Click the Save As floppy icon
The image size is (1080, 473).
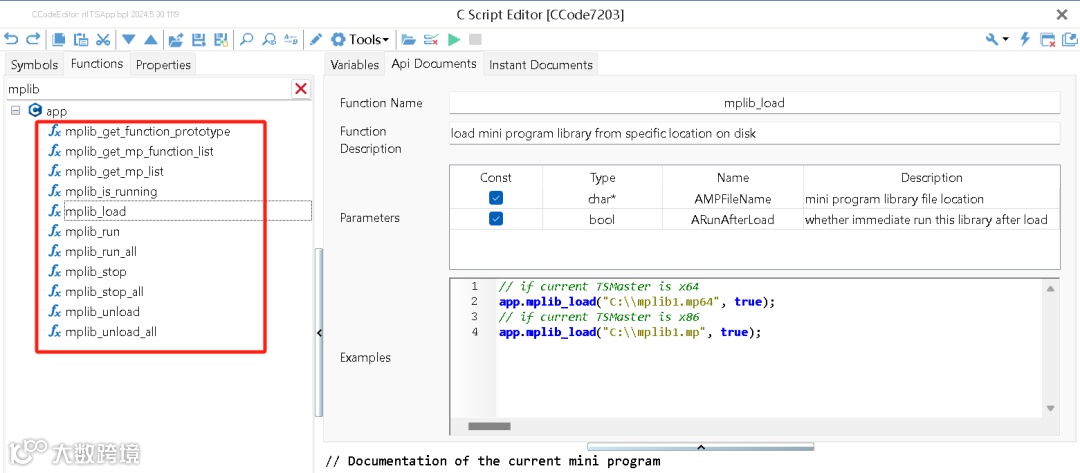click(220, 39)
